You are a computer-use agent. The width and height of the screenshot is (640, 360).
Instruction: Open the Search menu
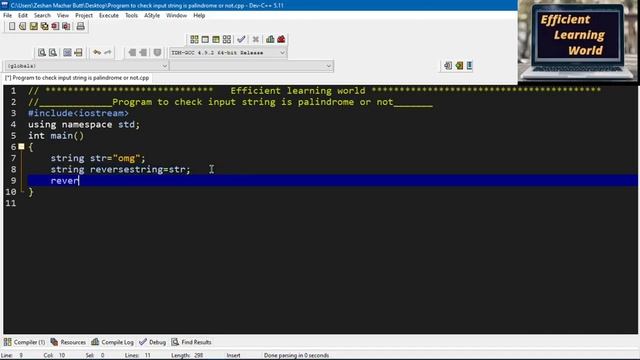(42, 16)
